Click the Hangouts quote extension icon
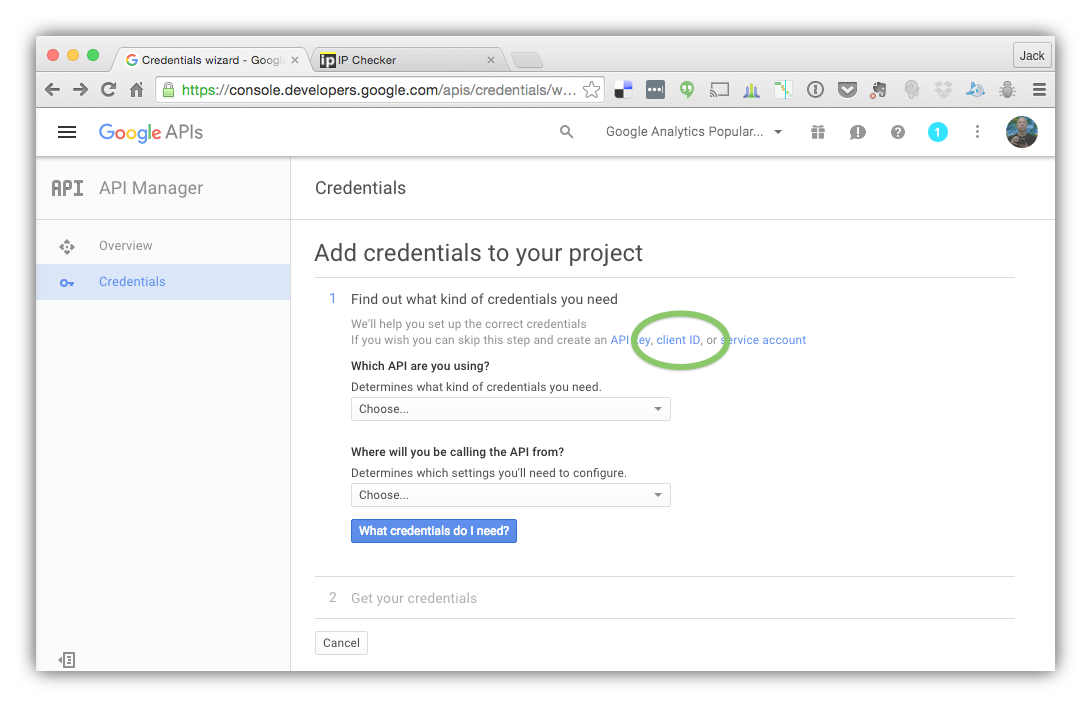 (687, 90)
